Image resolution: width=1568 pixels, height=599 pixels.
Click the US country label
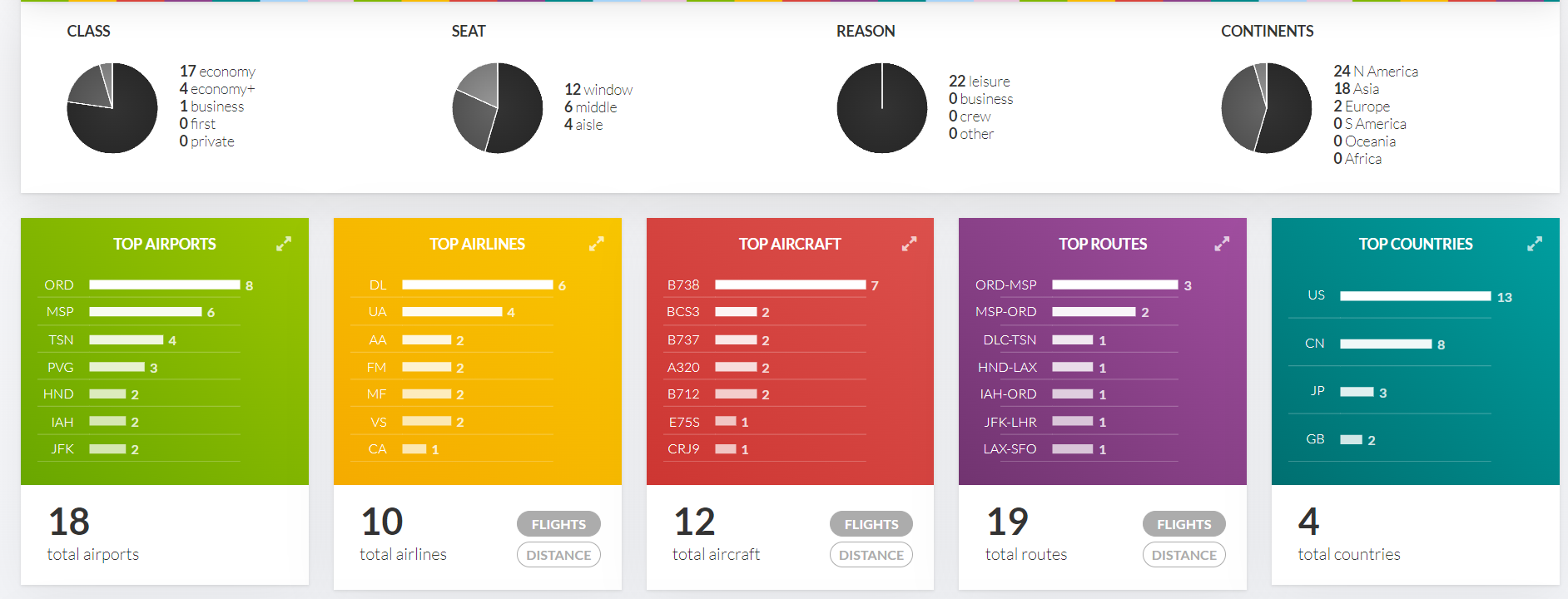click(1316, 295)
